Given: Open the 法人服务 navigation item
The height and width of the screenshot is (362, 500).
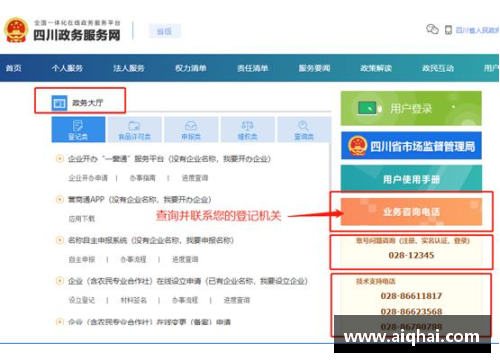Looking at the screenshot, I should pyautogui.click(x=129, y=68).
